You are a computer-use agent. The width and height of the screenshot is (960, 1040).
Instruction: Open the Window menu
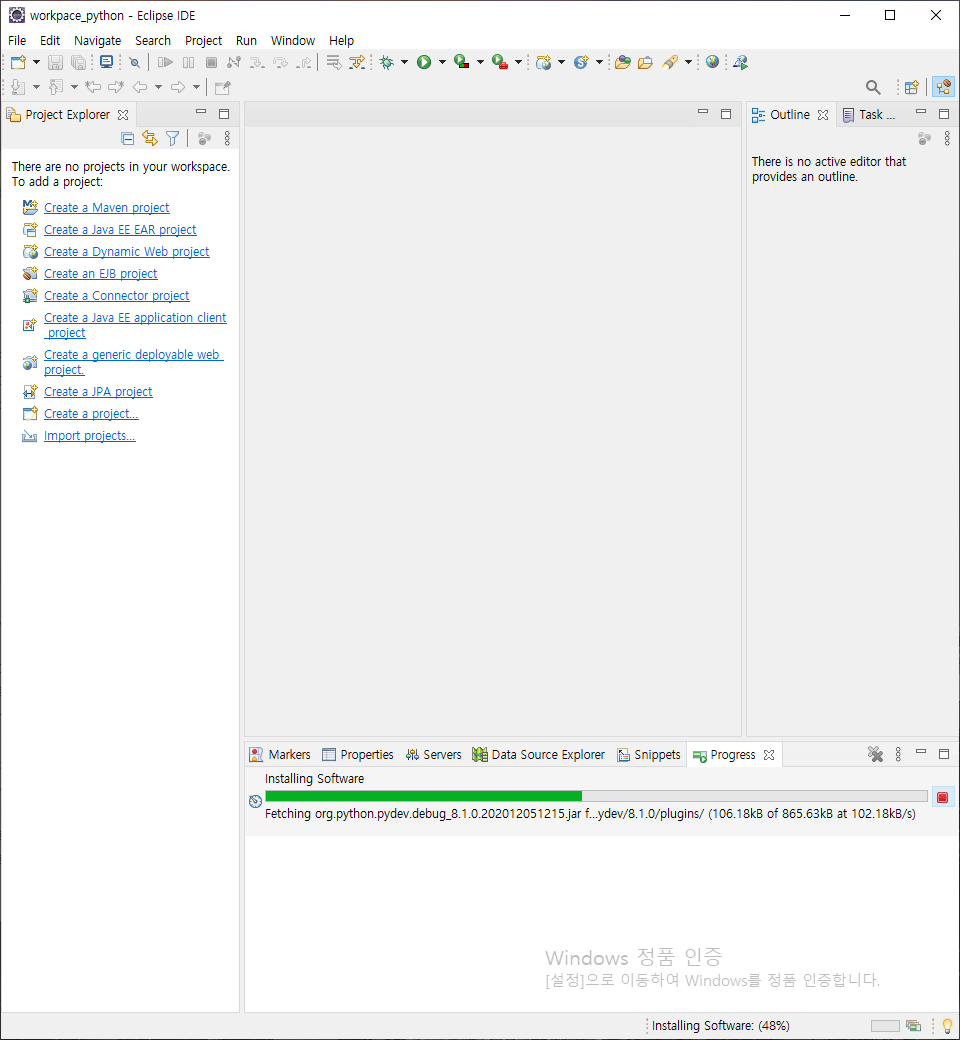point(293,40)
